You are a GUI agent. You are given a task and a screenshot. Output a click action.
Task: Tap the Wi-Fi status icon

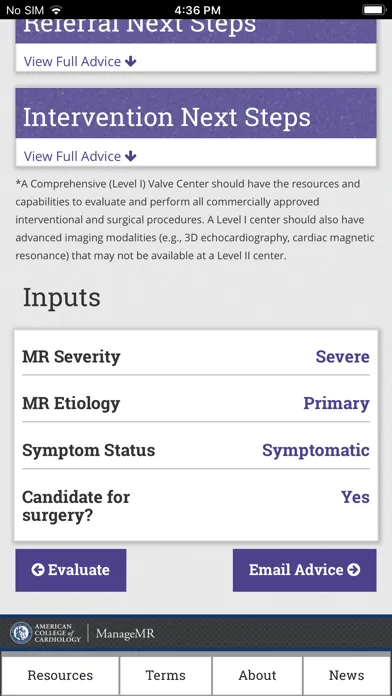[x=55, y=9]
